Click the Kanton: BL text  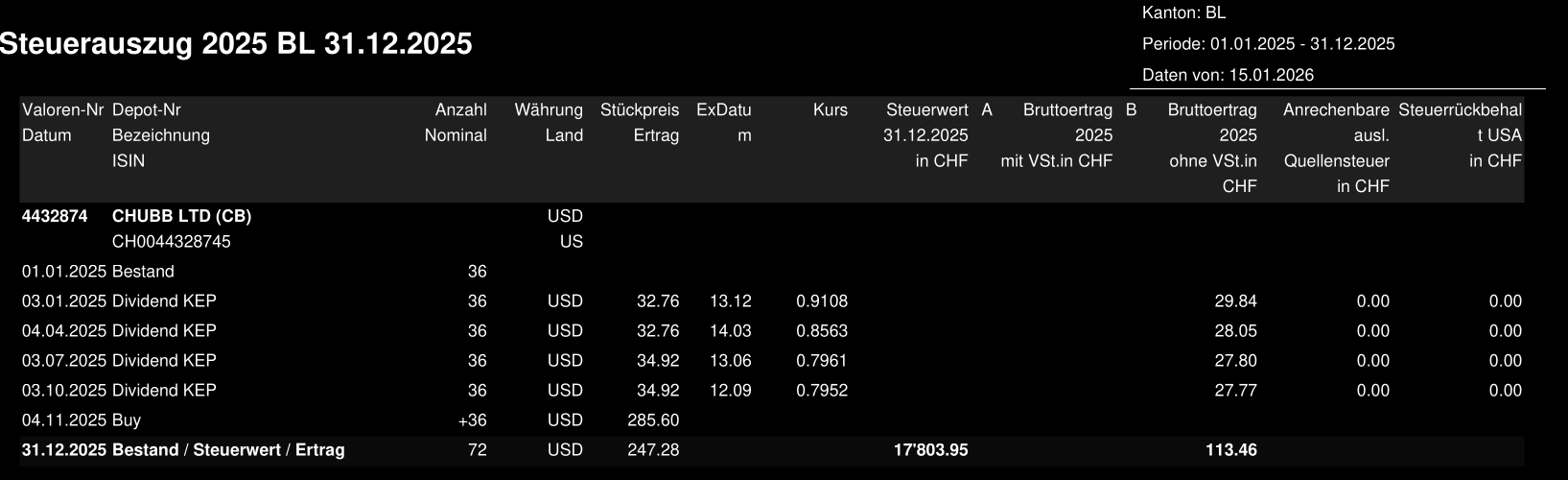tap(1183, 13)
